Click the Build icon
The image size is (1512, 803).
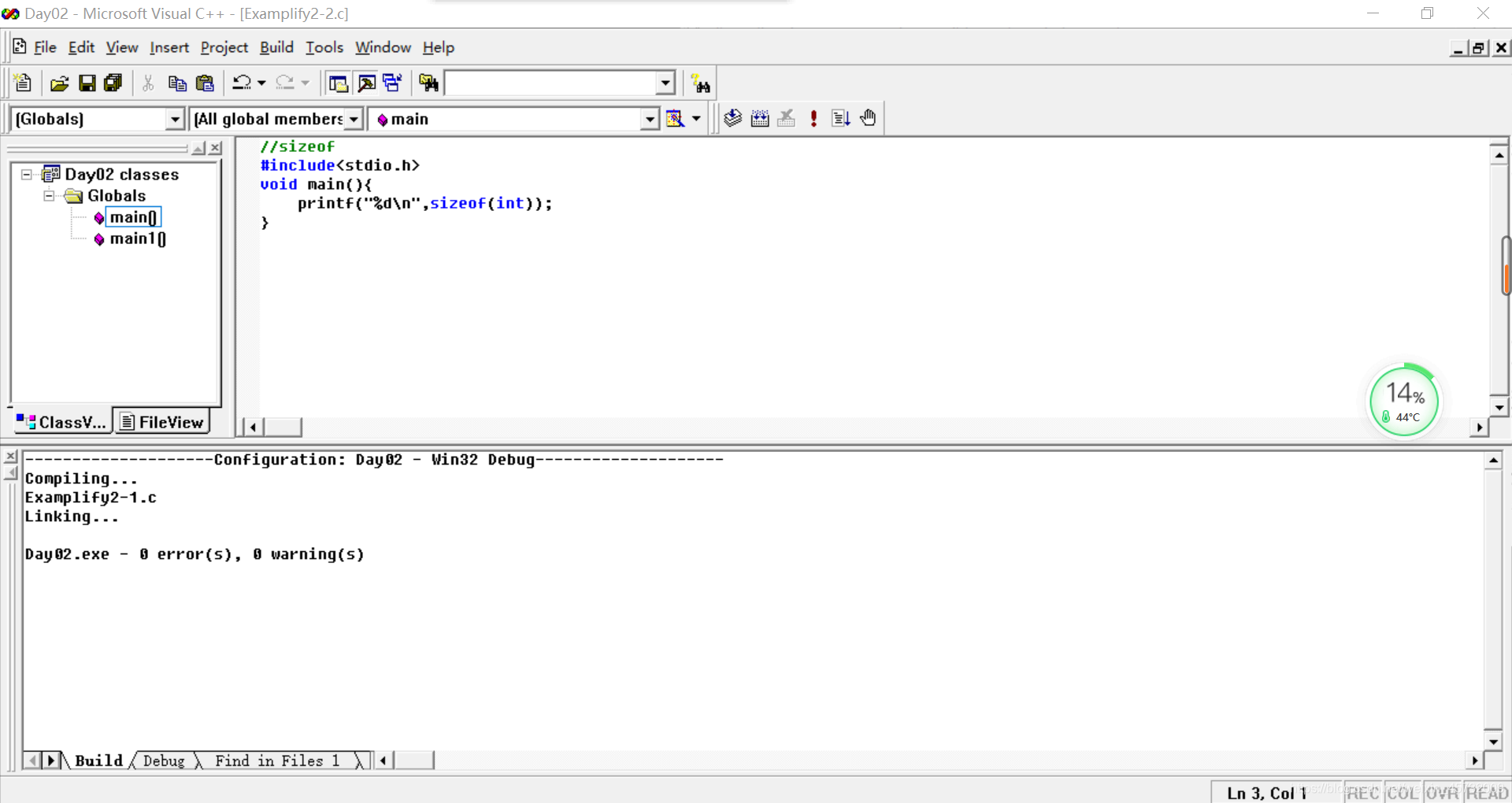(x=760, y=118)
